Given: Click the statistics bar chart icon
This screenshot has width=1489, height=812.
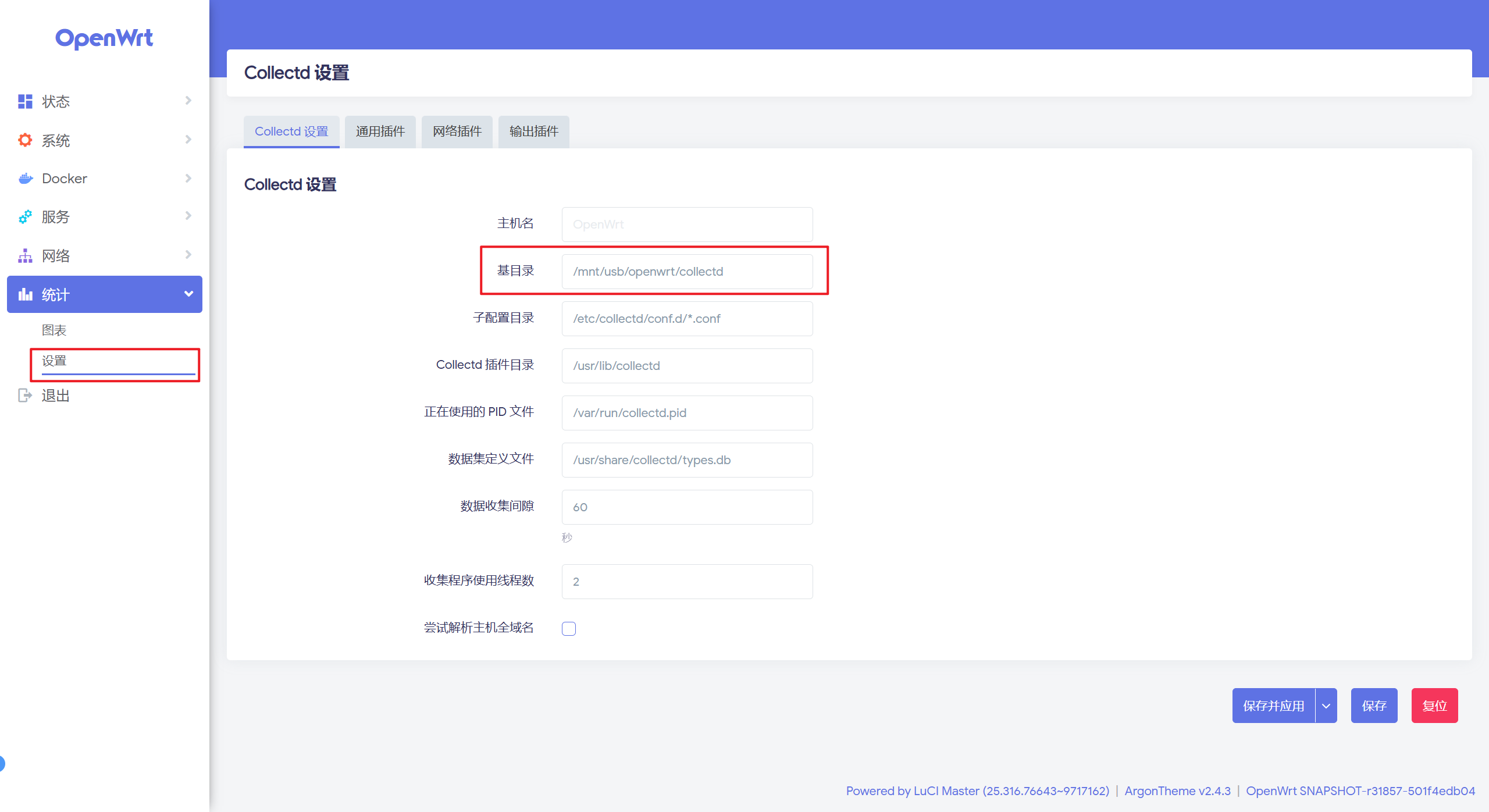Looking at the screenshot, I should (x=25, y=294).
